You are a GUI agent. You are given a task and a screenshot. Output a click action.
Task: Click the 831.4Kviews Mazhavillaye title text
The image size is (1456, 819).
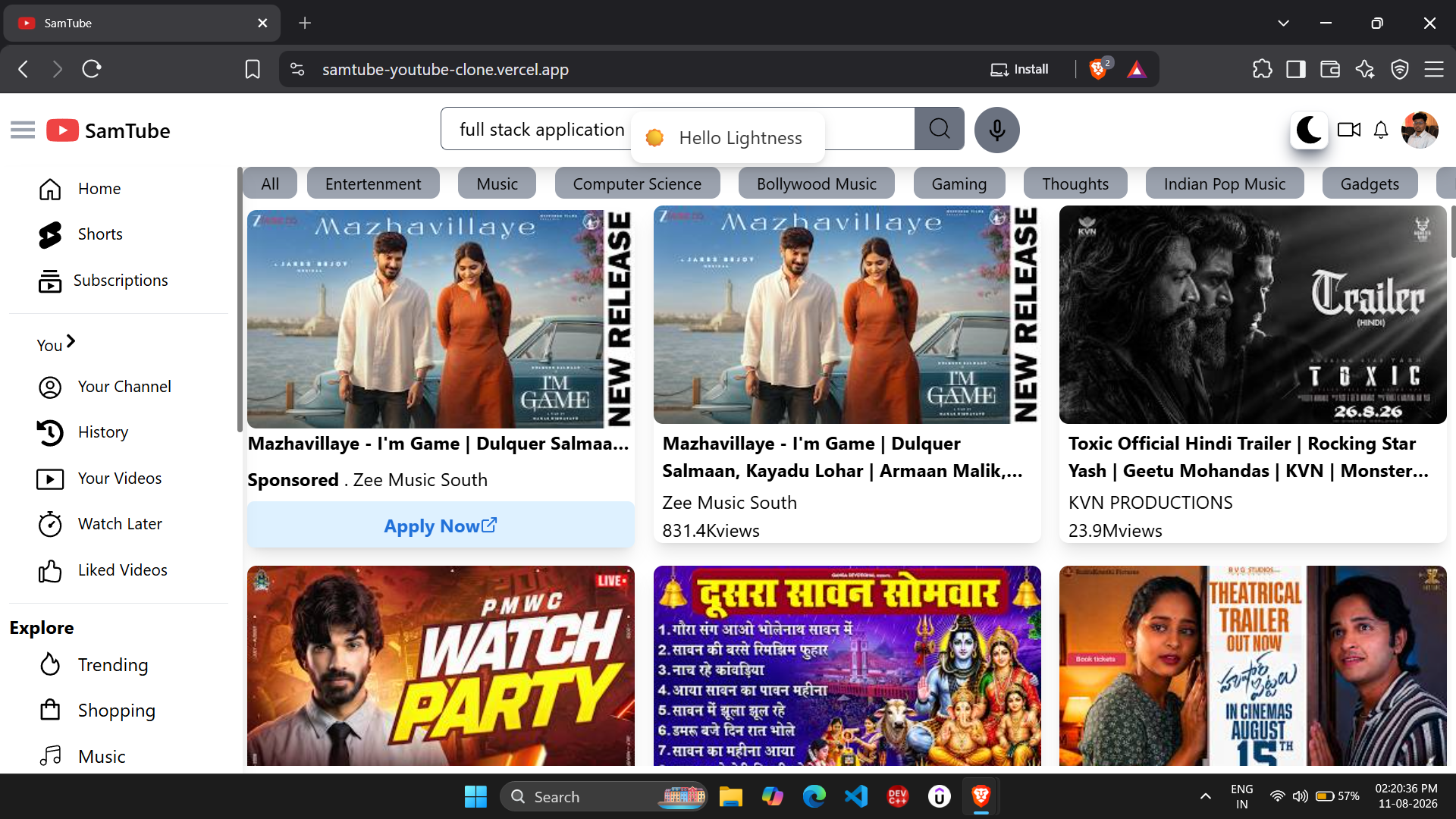843,457
